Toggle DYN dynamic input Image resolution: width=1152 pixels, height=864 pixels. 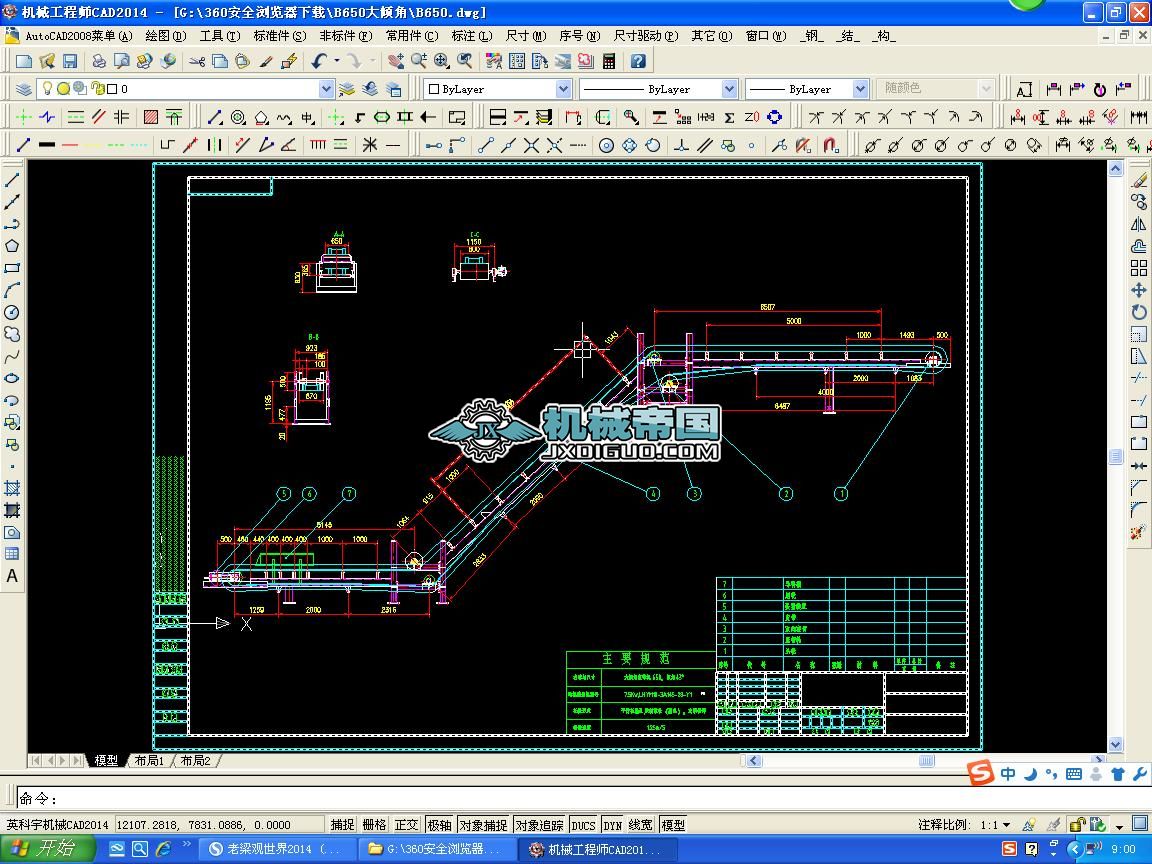pos(613,825)
